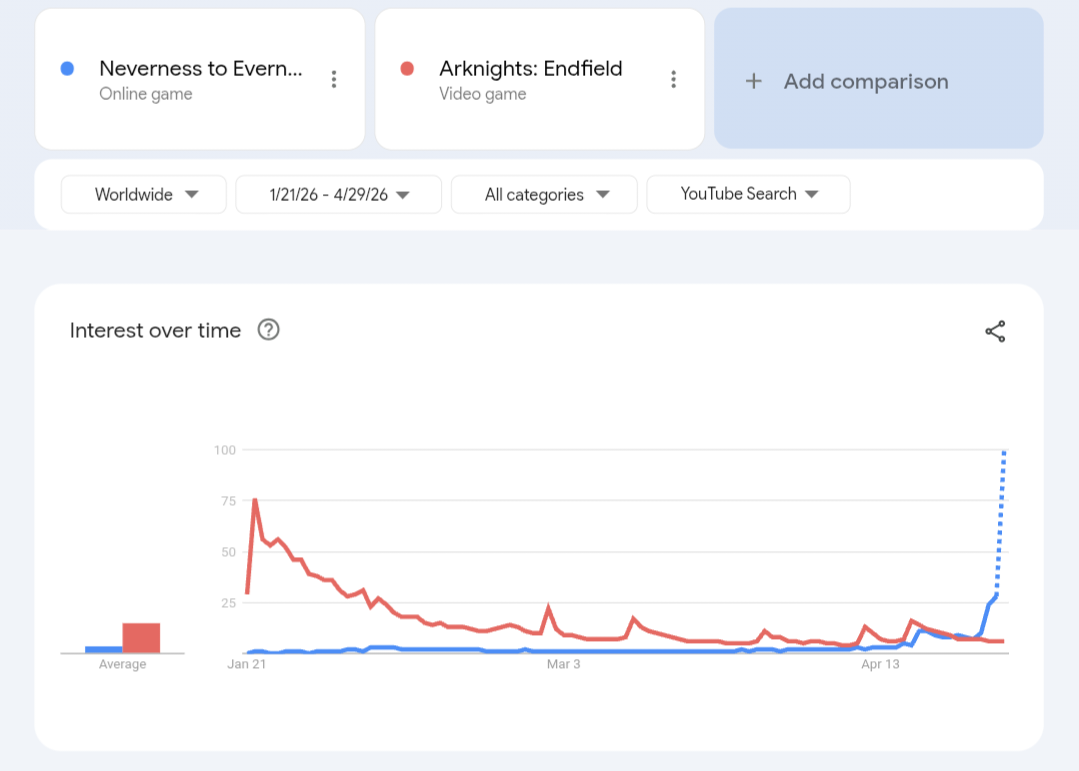Click the Jan 21 peak on red line
Viewport: 1079px width, 771px height.
click(255, 500)
